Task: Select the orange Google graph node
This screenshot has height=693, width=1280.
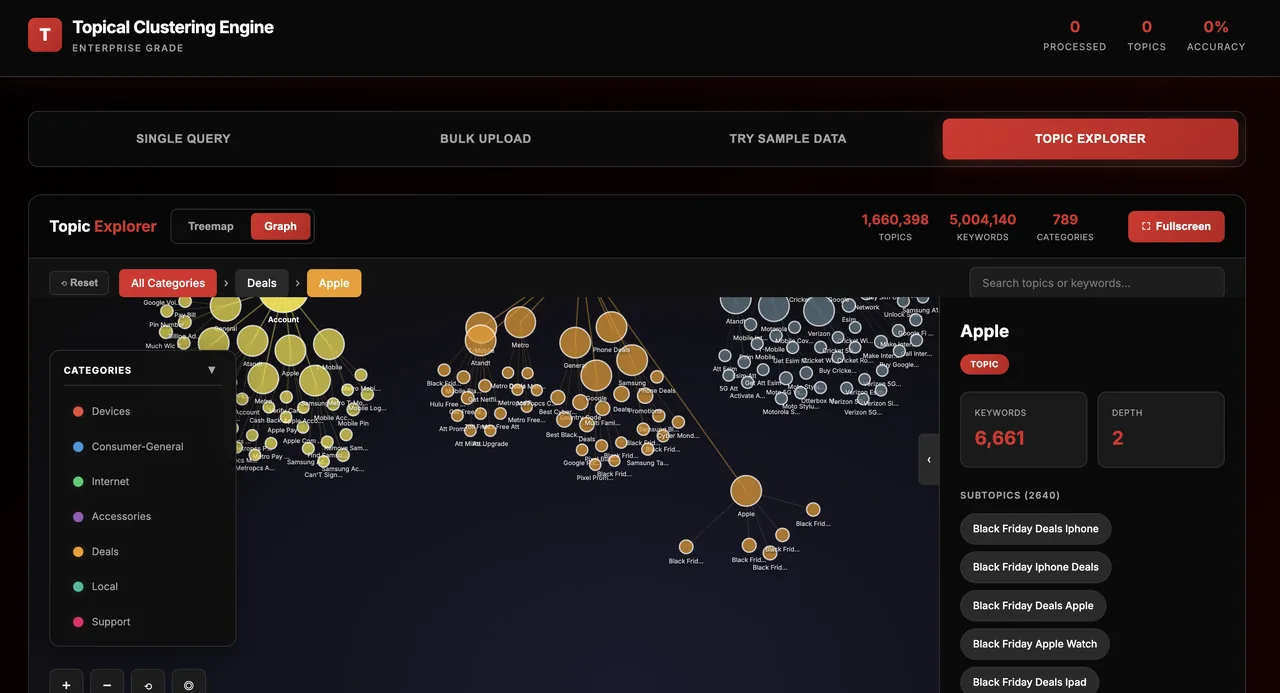Action: point(596,375)
